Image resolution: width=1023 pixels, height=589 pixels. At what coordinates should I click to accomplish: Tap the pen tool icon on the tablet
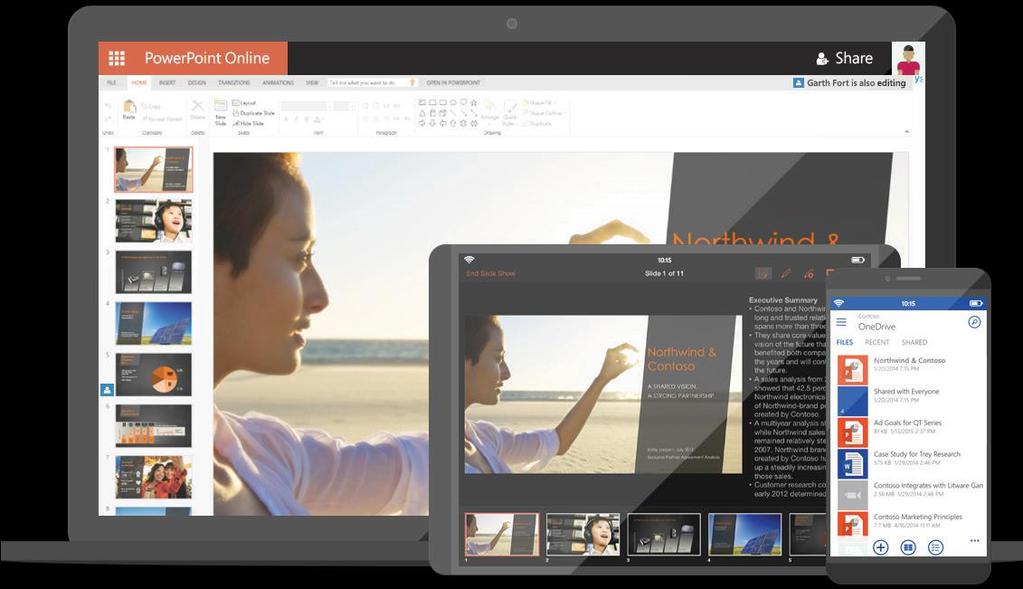click(x=786, y=274)
